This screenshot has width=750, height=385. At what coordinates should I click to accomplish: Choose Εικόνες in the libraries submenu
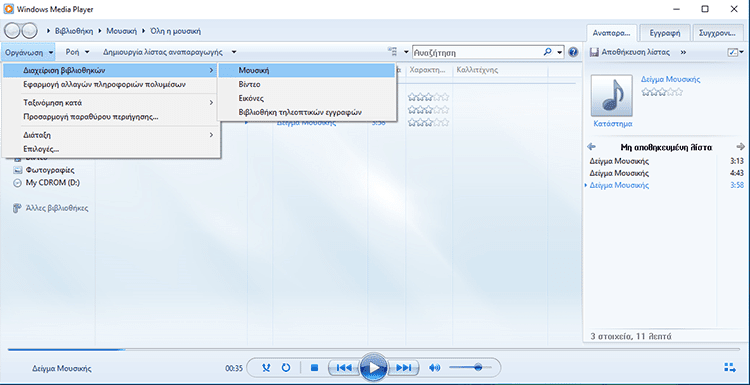[x=307, y=98]
